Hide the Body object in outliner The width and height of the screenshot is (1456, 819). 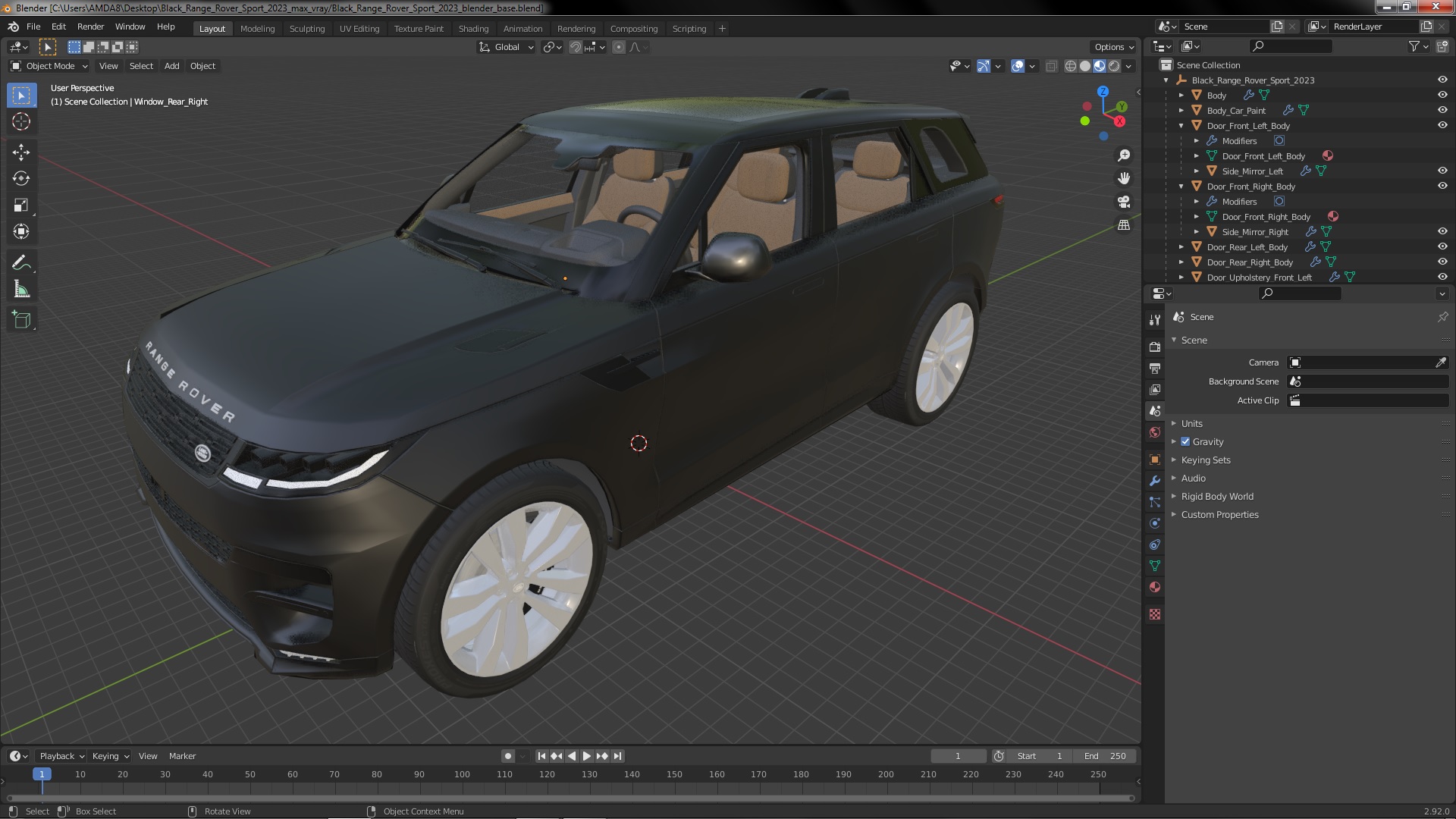point(1442,95)
